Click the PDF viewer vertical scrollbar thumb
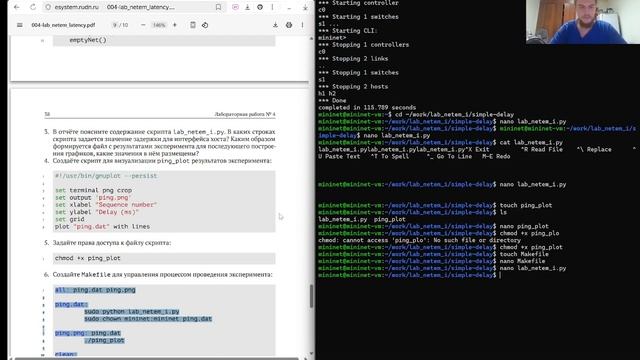Screen dimensions: 640x360 [x=311, y=296]
